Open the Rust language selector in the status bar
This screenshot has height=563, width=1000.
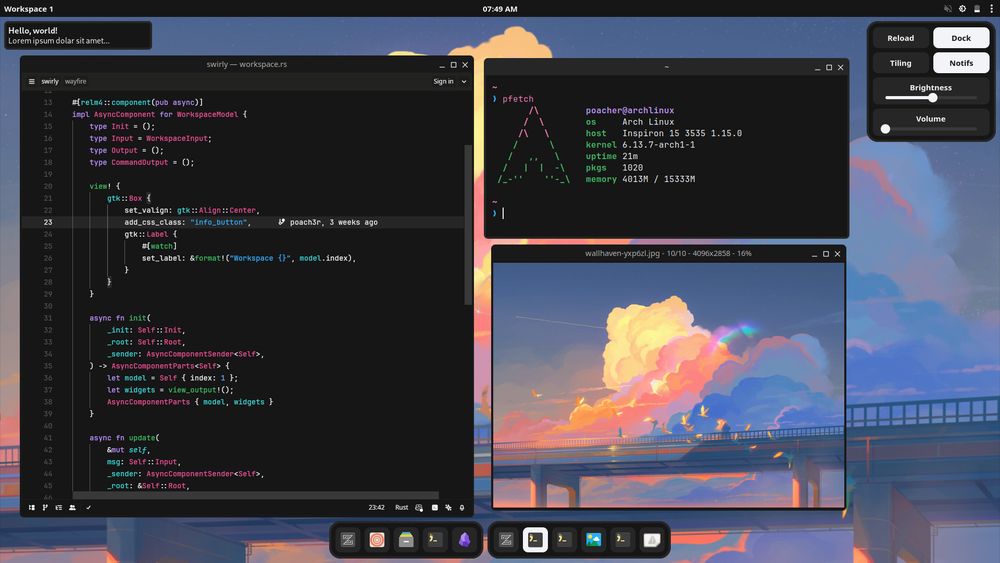(x=401, y=508)
